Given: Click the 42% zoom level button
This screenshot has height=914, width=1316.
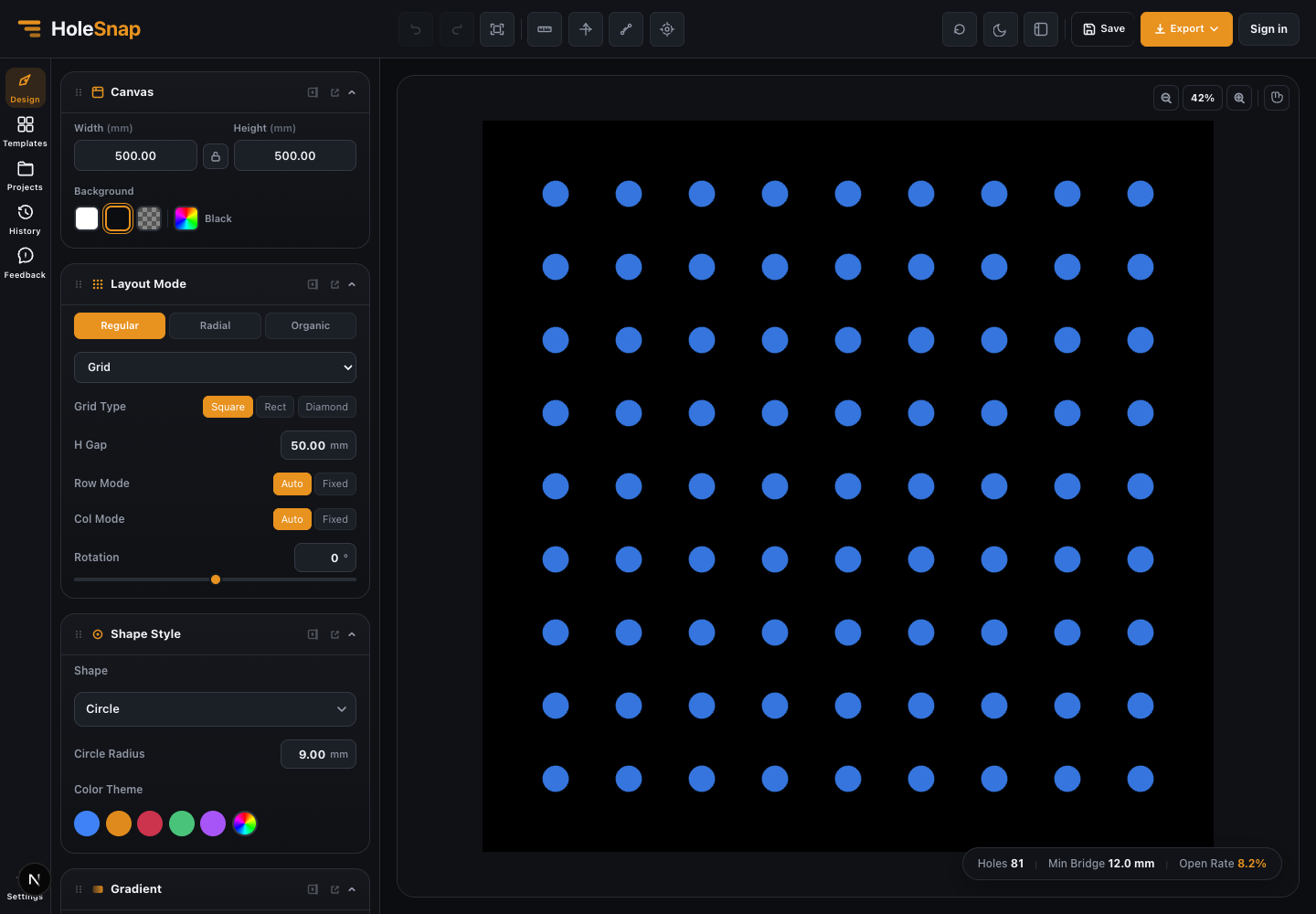Looking at the screenshot, I should [1203, 98].
